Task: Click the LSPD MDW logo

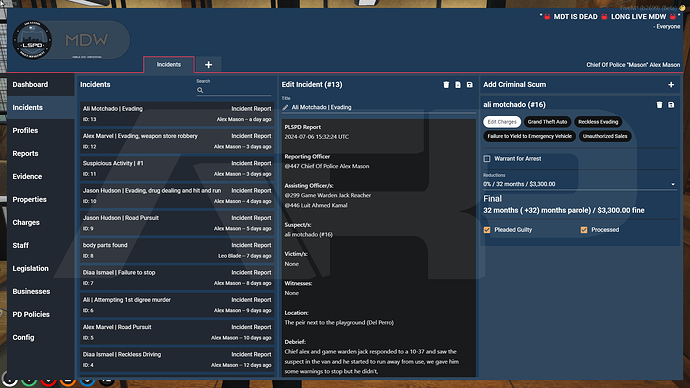Action: (71, 40)
